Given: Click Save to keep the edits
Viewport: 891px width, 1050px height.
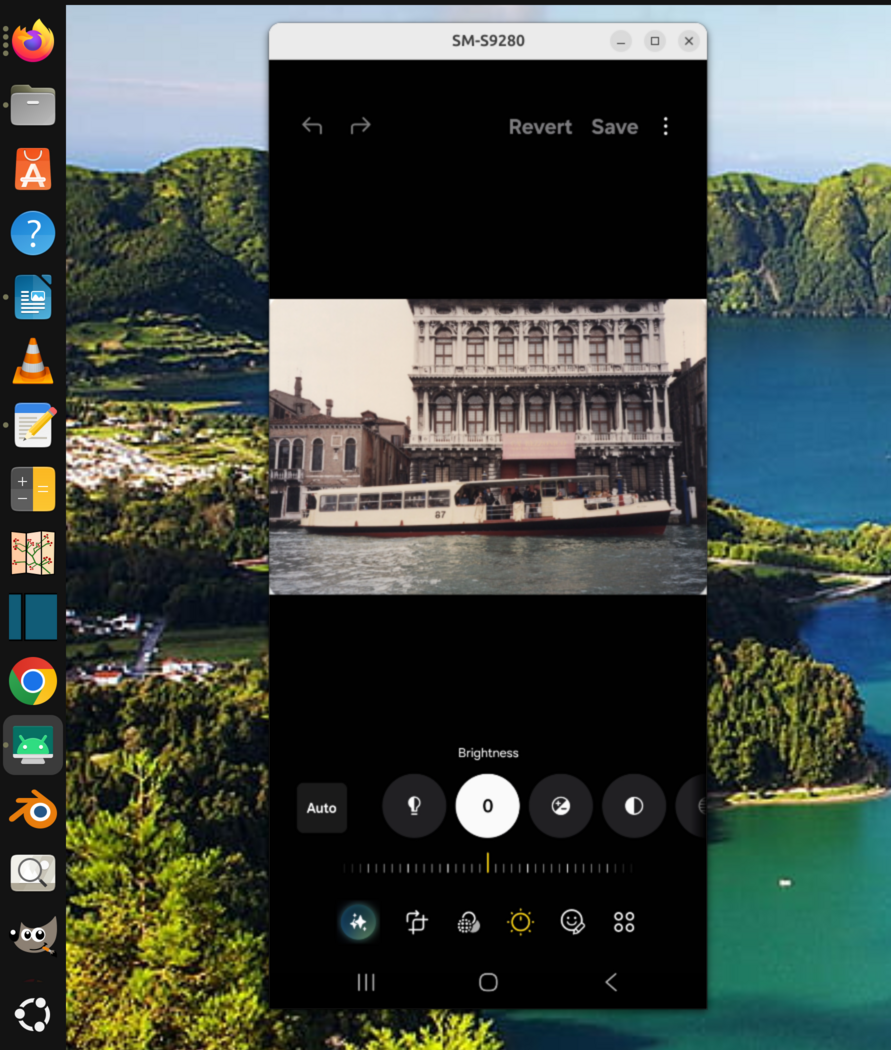Looking at the screenshot, I should (x=614, y=127).
